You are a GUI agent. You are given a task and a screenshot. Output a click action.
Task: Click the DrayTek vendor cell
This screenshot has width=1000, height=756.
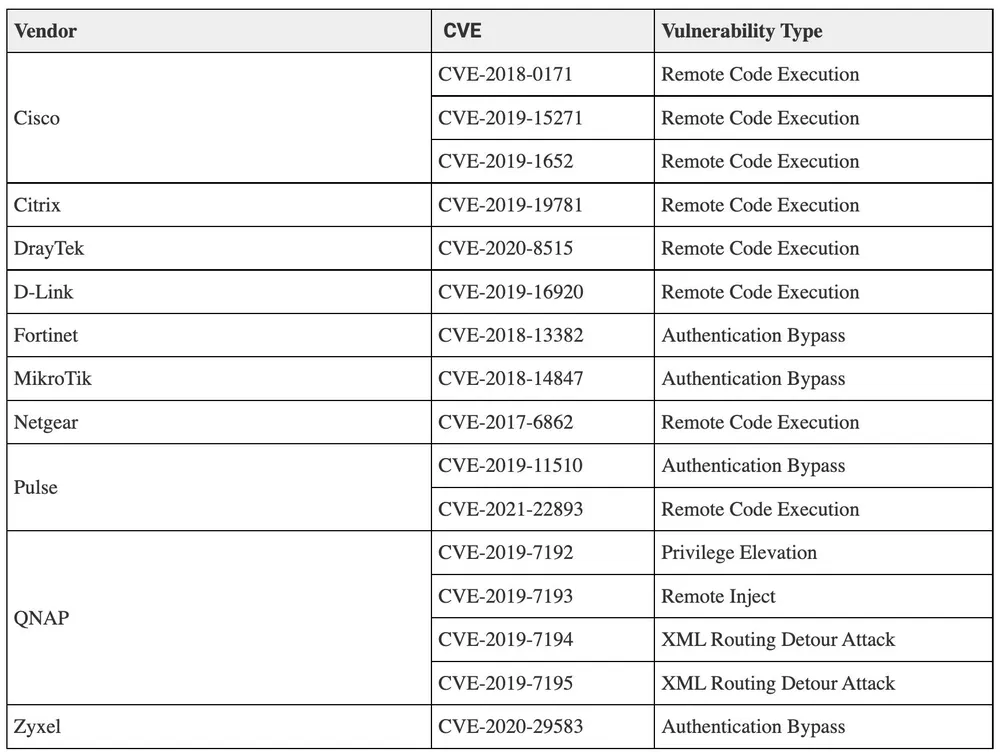click(49, 249)
